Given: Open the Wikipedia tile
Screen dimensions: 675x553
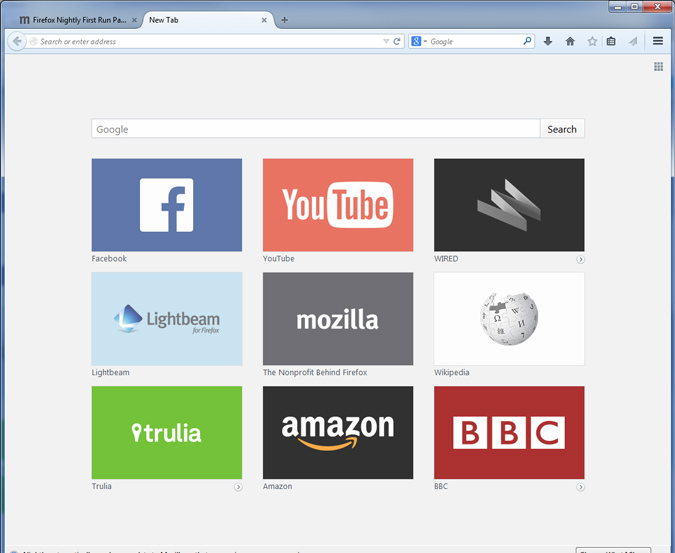Looking at the screenshot, I should tap(508, 319).
